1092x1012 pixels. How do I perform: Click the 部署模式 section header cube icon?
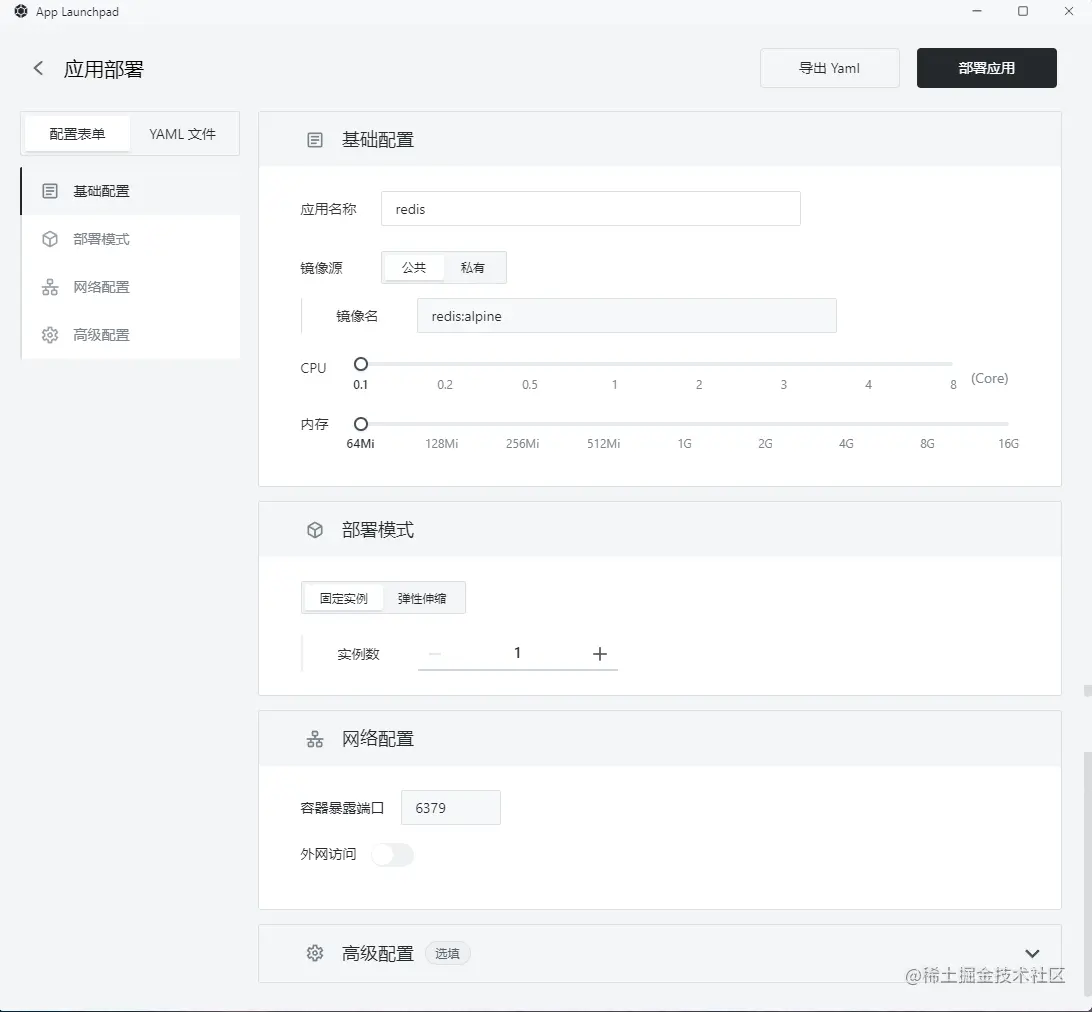click(x=315, y=530)
